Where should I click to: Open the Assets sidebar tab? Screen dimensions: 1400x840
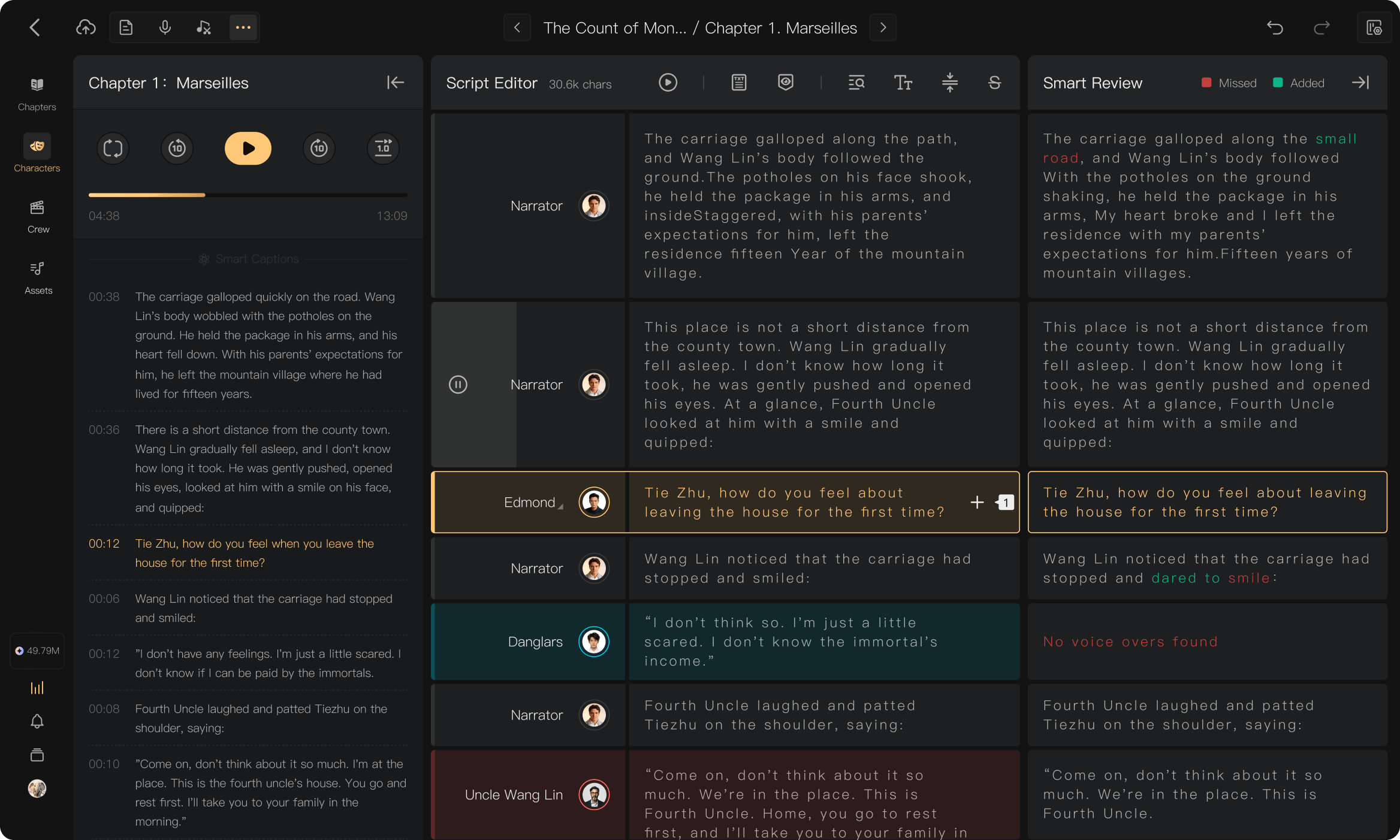pos(37,278)
